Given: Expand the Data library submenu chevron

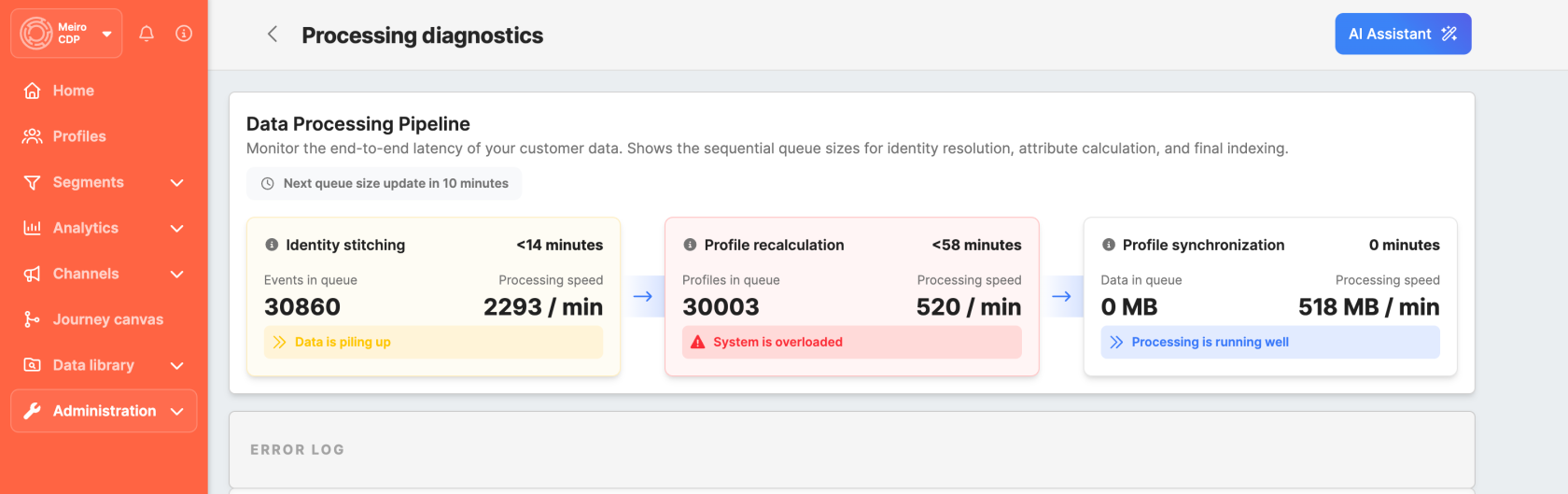Looking at the screenshot, I should 177,366.
